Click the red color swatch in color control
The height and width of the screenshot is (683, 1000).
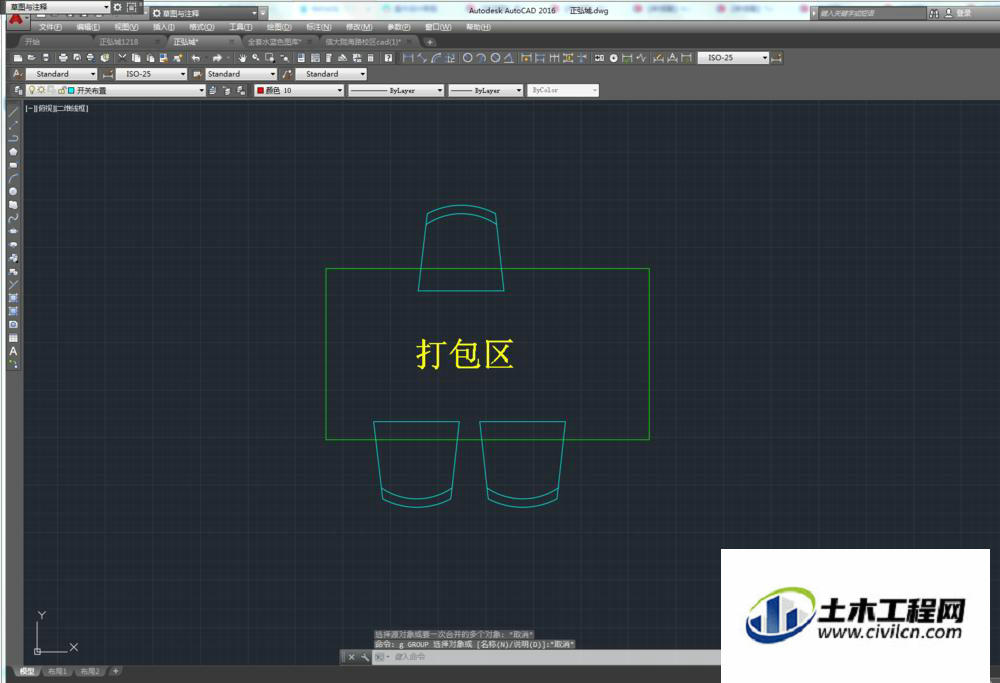[x=260, y=91]
